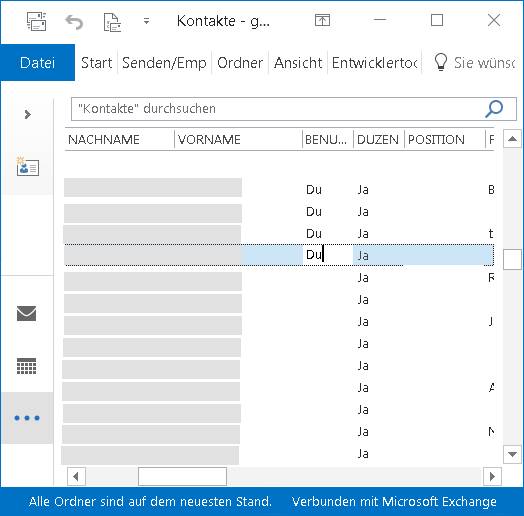Click the vertical scrollbar down arrow
Image resolution: width=524 pixels, height=516 pixels.
click(512, 454)
